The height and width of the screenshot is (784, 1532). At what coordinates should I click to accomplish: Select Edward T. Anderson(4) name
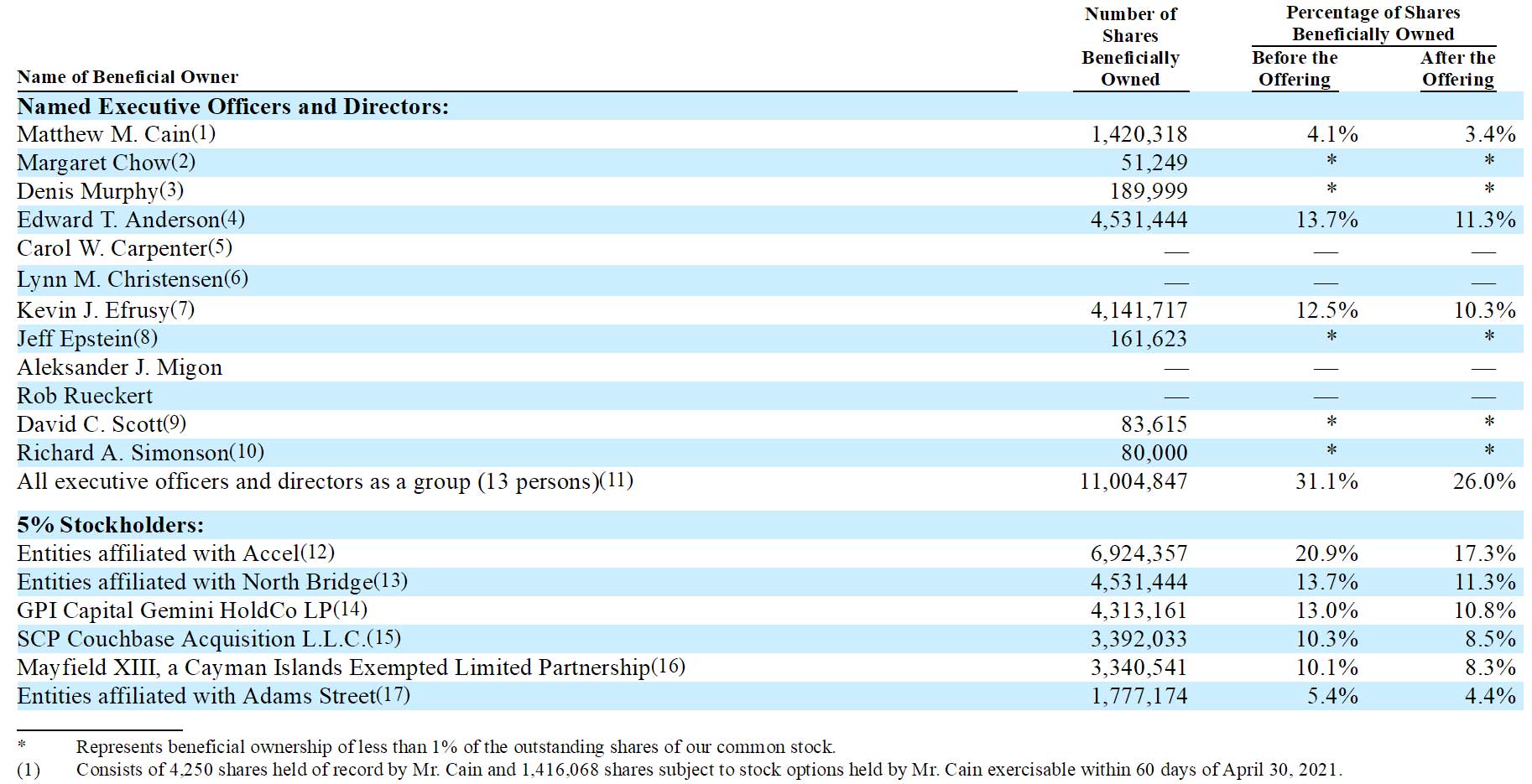tap(131, 220)
